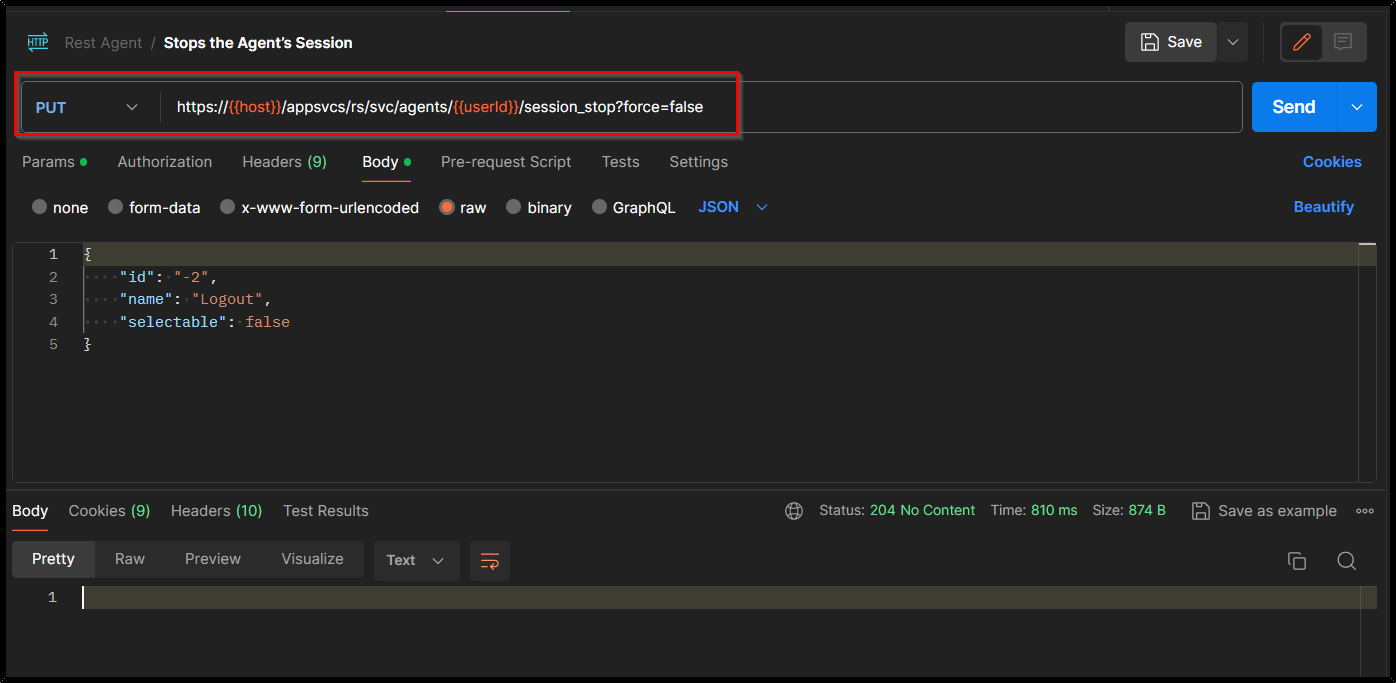Screen dimensions: 1396x683
Task: Open response Headers (10) tab
Action: click(216, 511)
